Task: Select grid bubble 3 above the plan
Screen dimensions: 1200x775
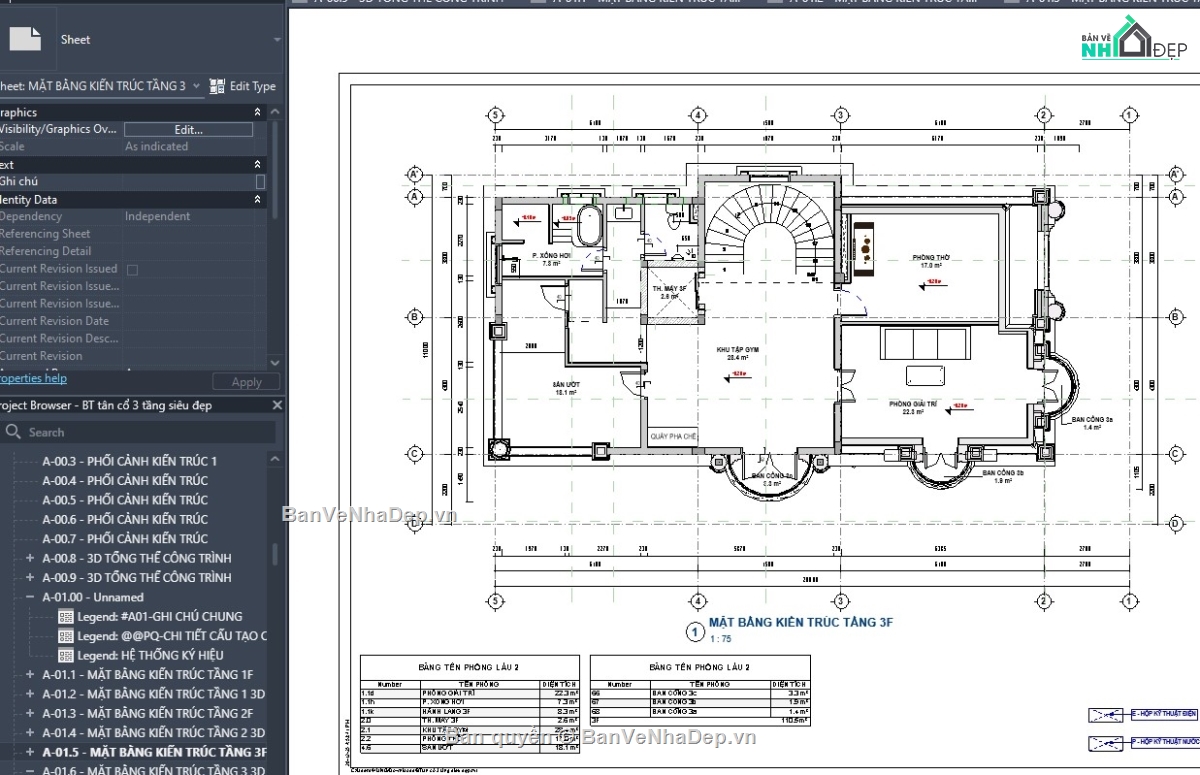Action: [x=841, y=115]
